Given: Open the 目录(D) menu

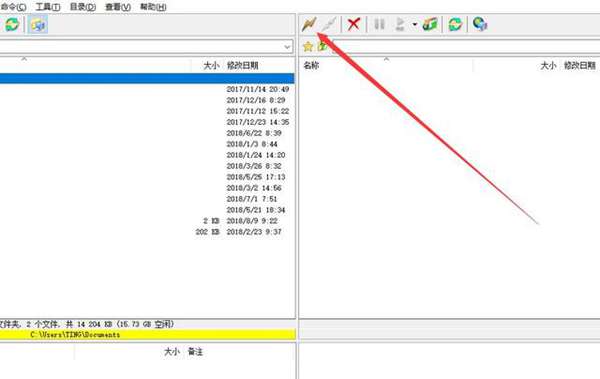Looking at the screenshot, I should tap(83, 7).
